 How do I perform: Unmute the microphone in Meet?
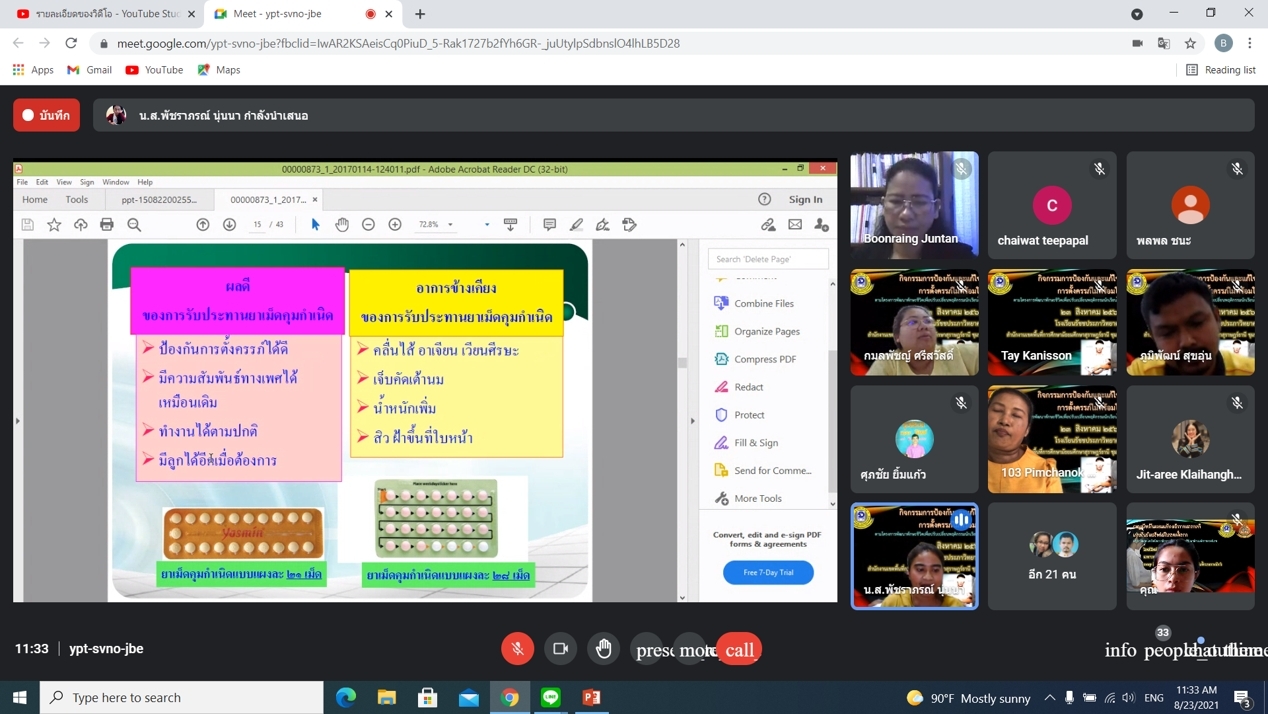click(517, 649)
